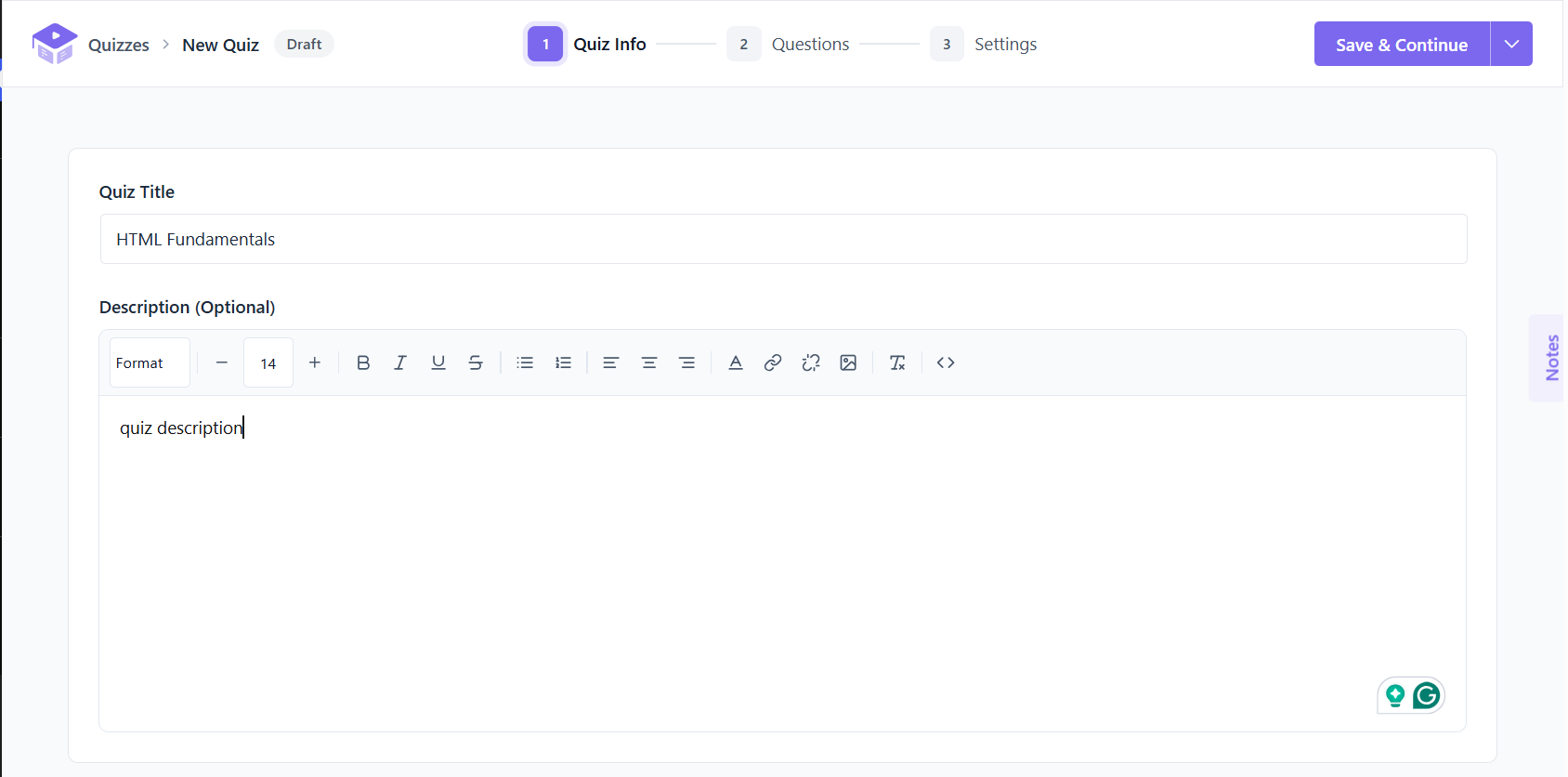Click the green lightbulb suggestion icon

tap(1395, 695)
